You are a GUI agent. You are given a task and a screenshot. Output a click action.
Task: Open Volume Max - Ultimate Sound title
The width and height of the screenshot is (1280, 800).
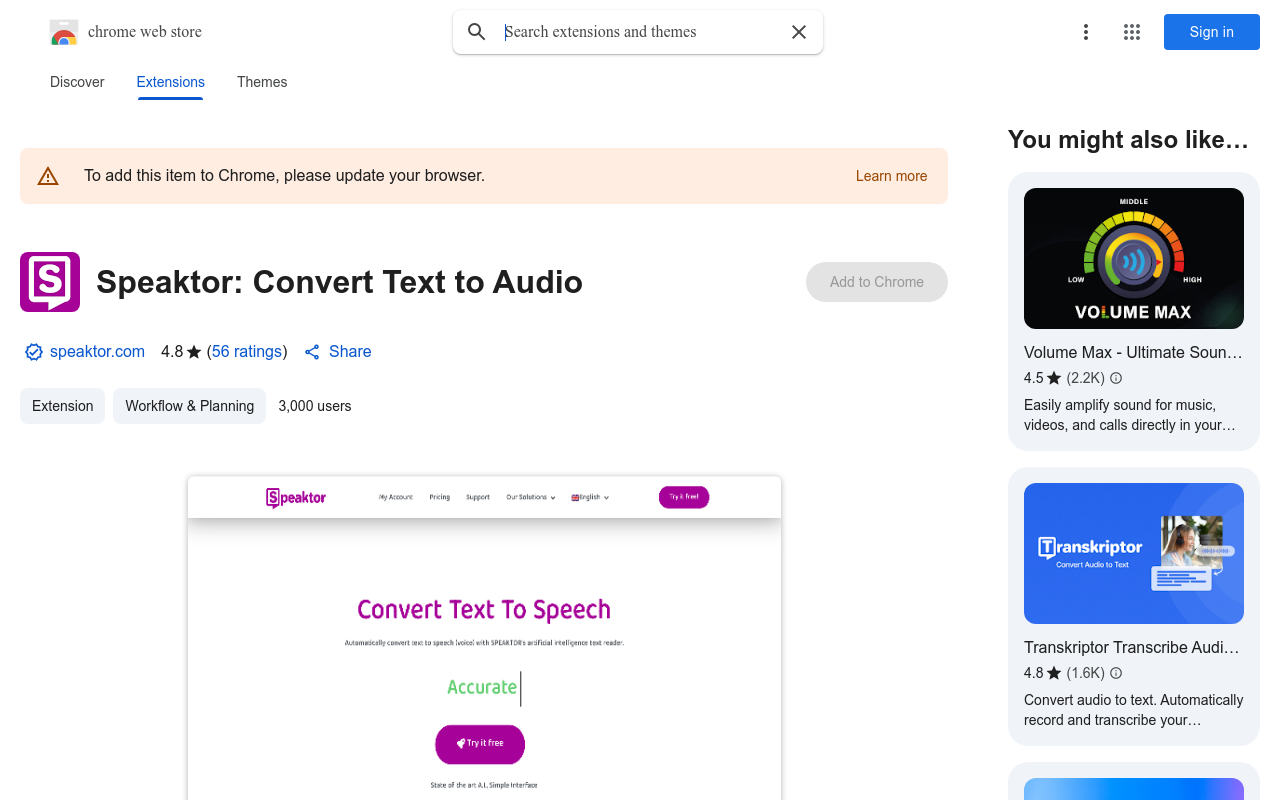pyautogui.click(x=1134, y=352)
